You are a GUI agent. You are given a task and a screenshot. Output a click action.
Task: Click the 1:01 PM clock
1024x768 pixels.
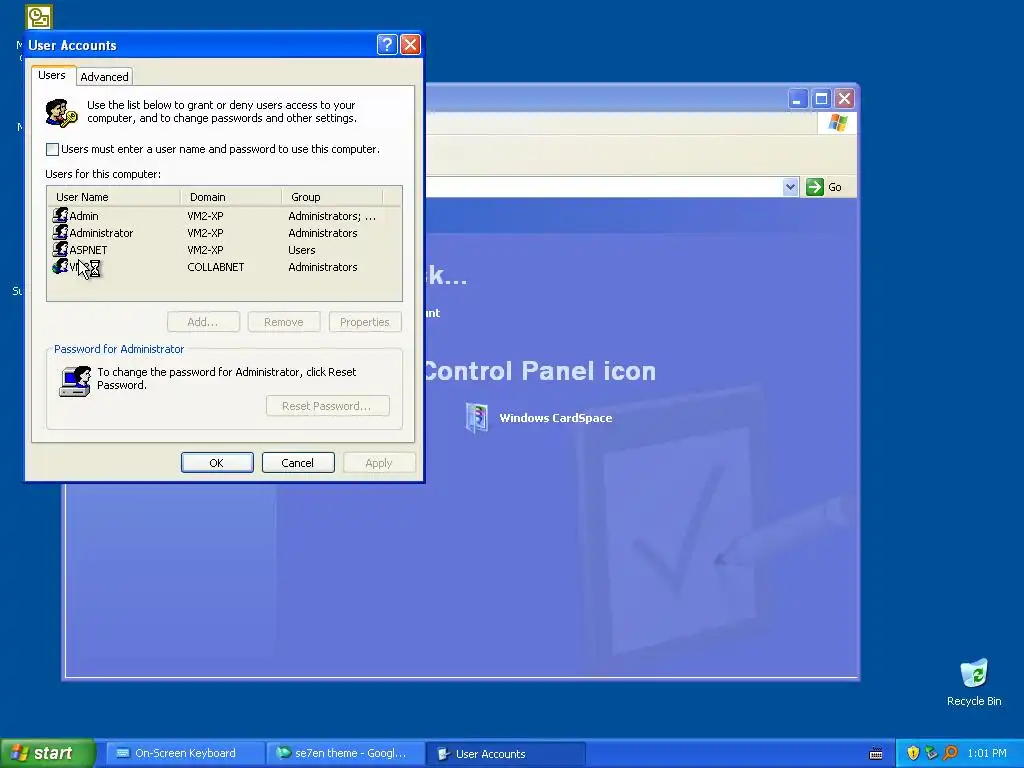[x=986, y=753]
